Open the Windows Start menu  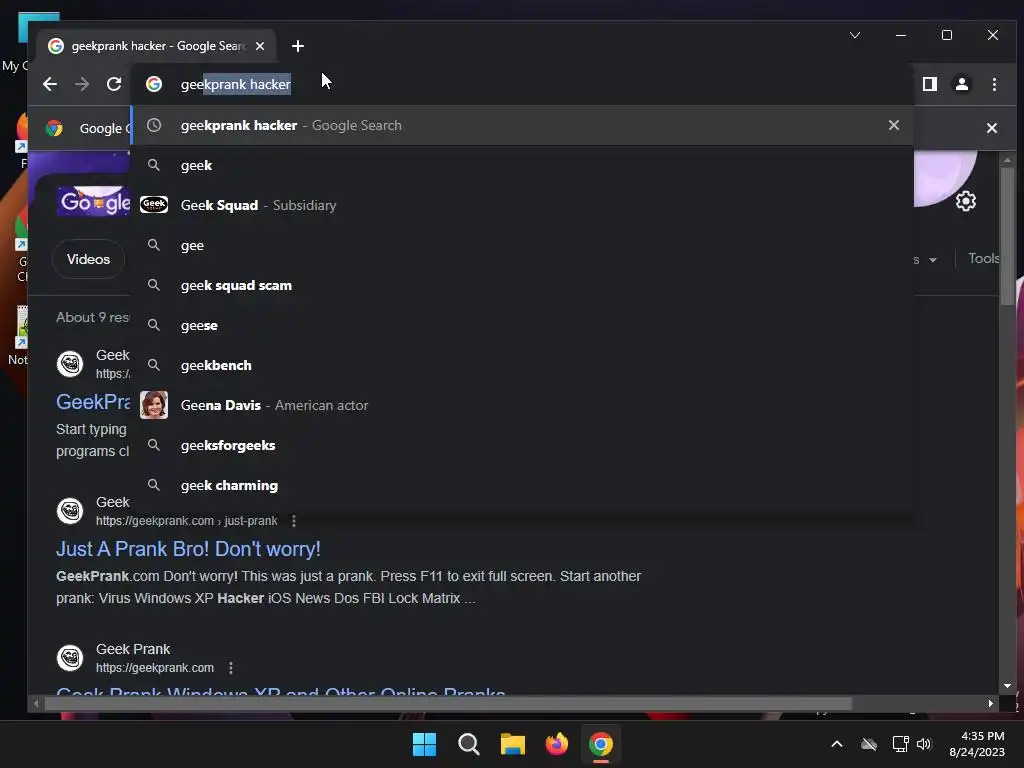point(424,744)
